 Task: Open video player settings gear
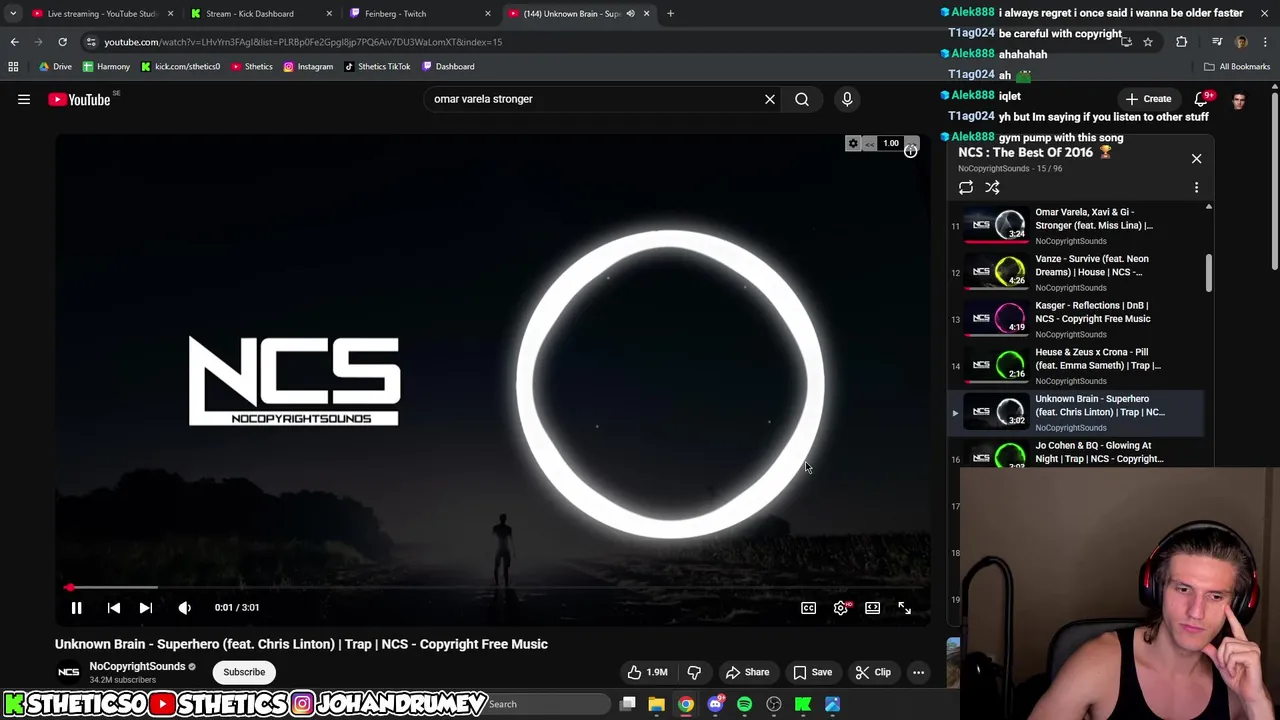tap(841, 607)
